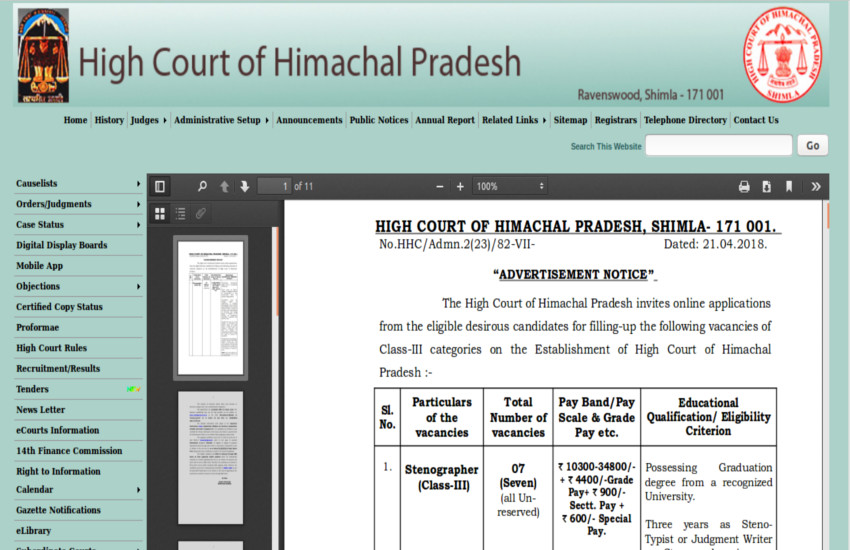The height and width of the screenshot is (550, 850).
Task: Show thumbnails view in sidebar
Action: (160, 213)
